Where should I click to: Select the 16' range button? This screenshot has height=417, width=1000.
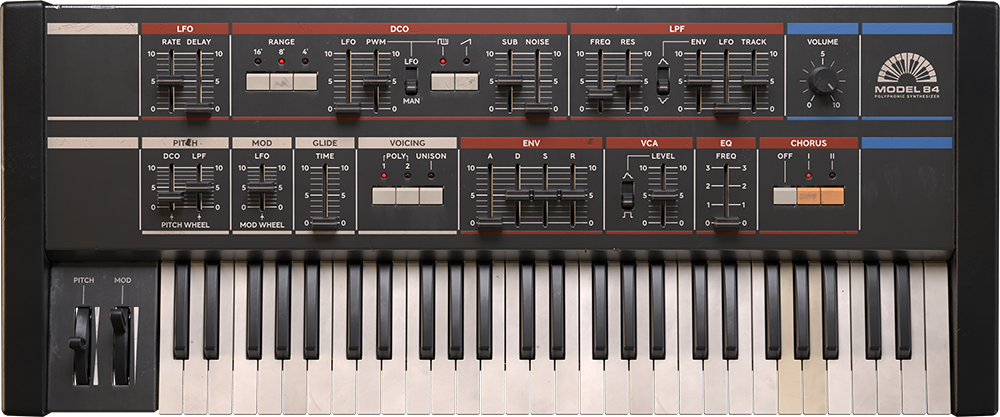257,82
